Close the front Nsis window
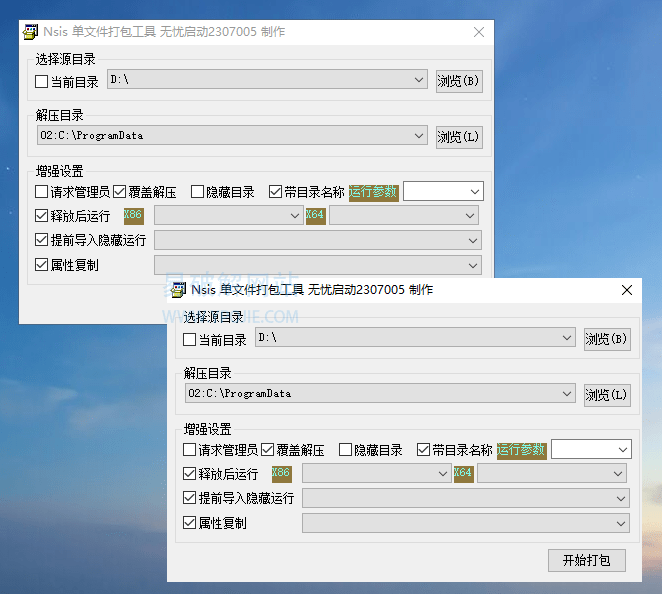Image resolution: width=662 pixels, height=594 pixels. pos(627,290)
